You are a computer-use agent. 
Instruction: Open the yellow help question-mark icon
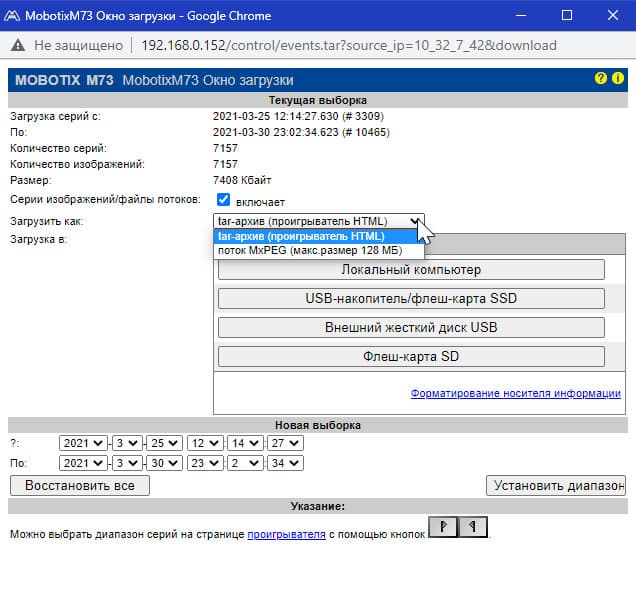[x=600, y=78]
